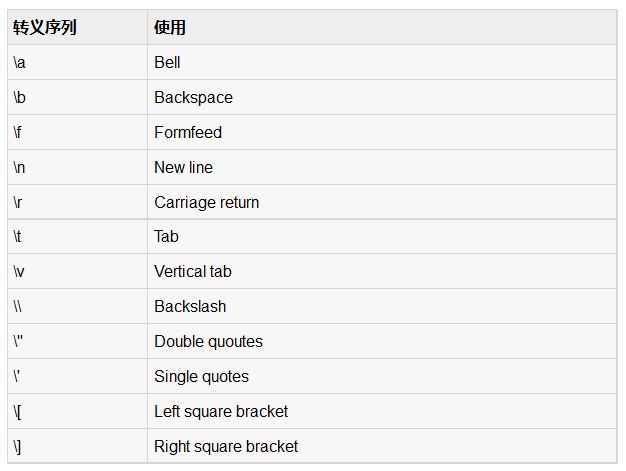Image resolution: width=626 pixels, height=471 pixels.
Task: Click the New line description
Action: [183, 167]
